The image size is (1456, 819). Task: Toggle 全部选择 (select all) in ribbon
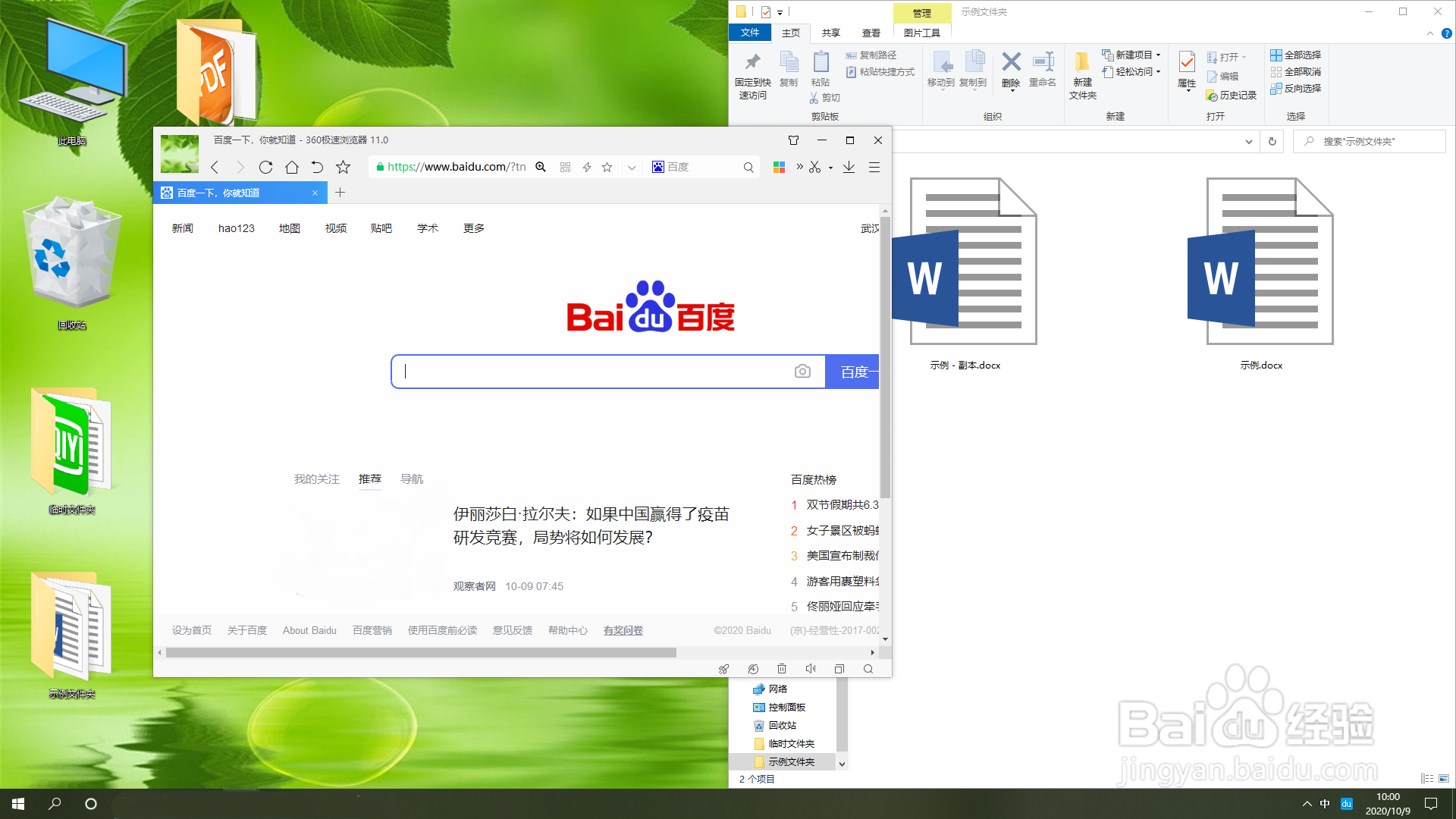[x=1295, y=55]
